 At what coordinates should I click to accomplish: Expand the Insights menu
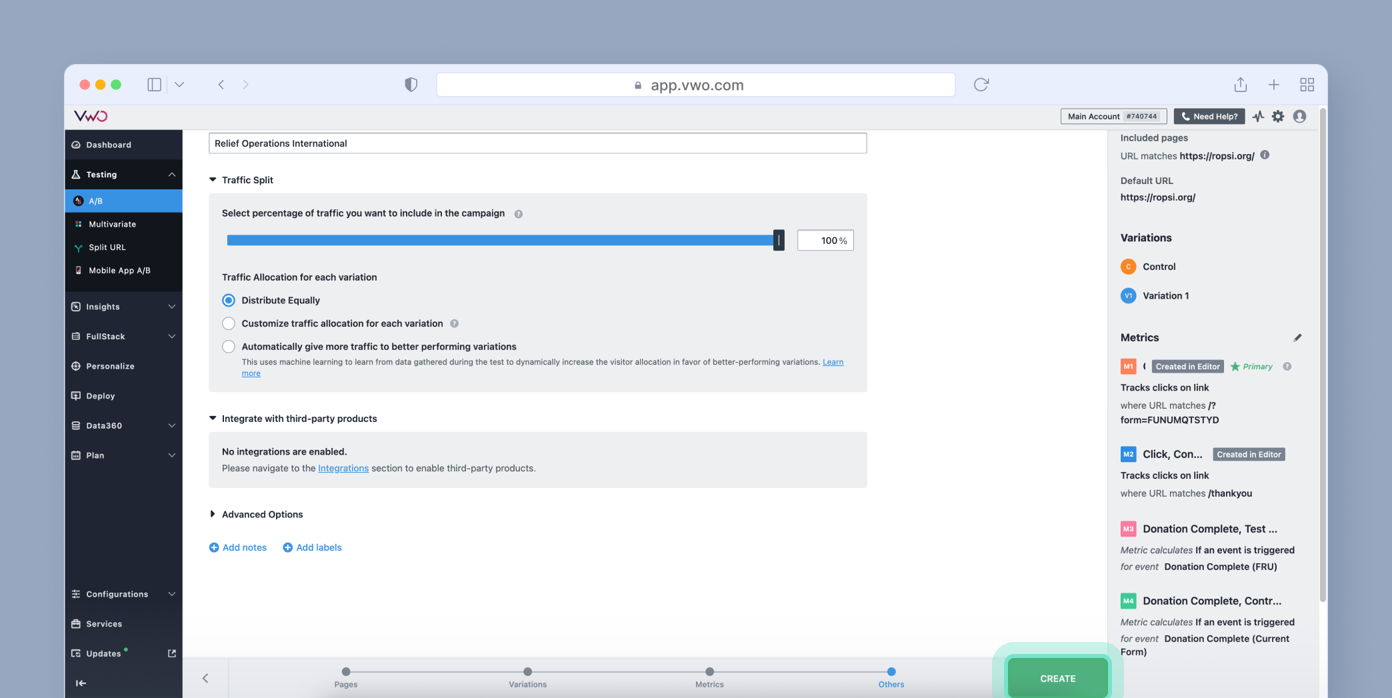pyautogui.click(x=105, y=306)
